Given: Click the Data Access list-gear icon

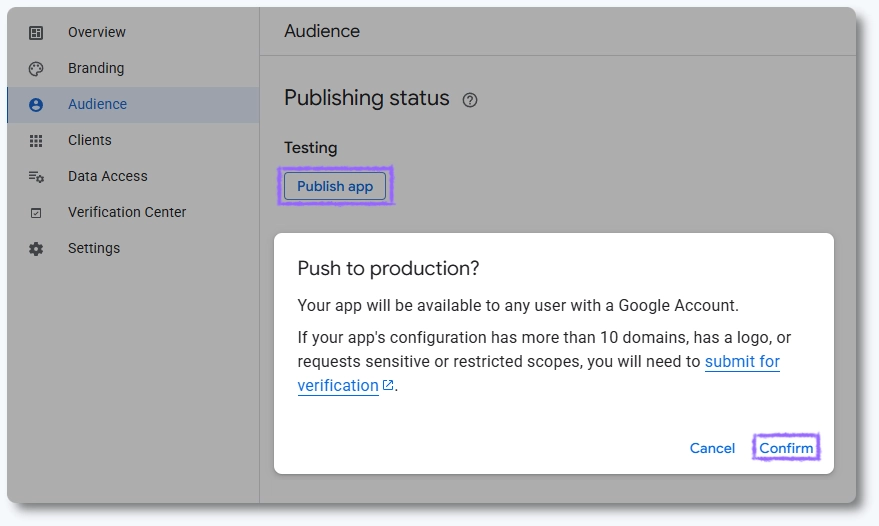Looking at the screenshot, I should tap(36, 177).
